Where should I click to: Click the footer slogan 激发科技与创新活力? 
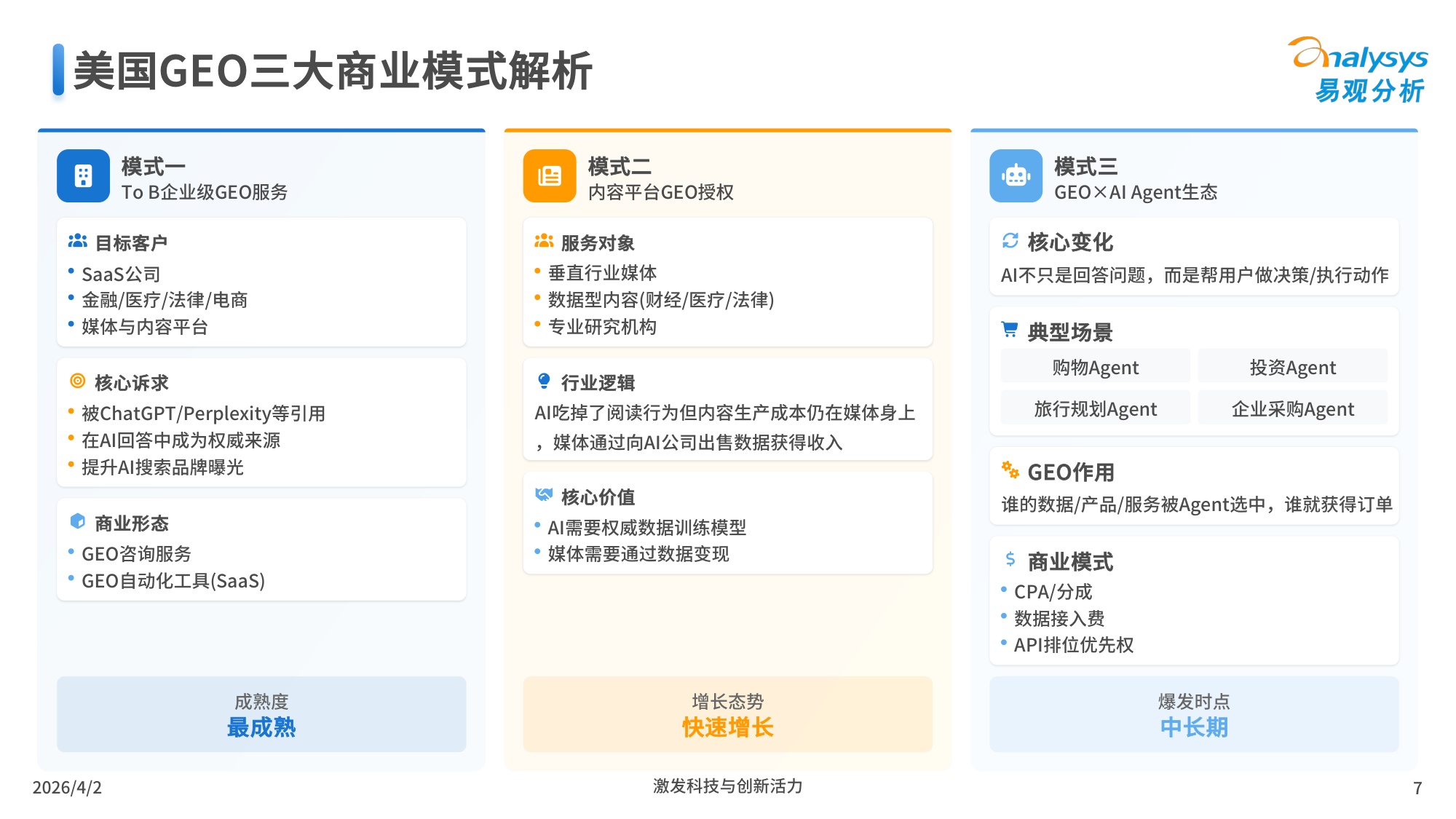pyautogui.click(x=728, y=786)
